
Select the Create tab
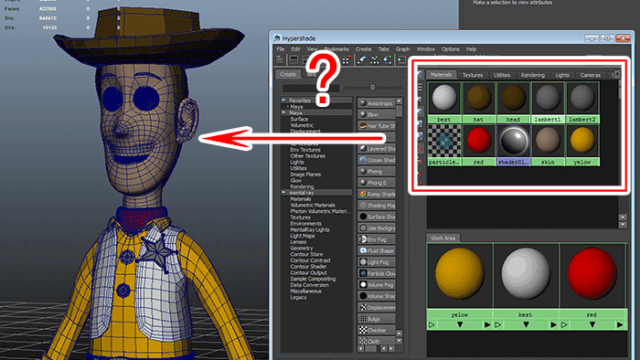tap(288, 74)
